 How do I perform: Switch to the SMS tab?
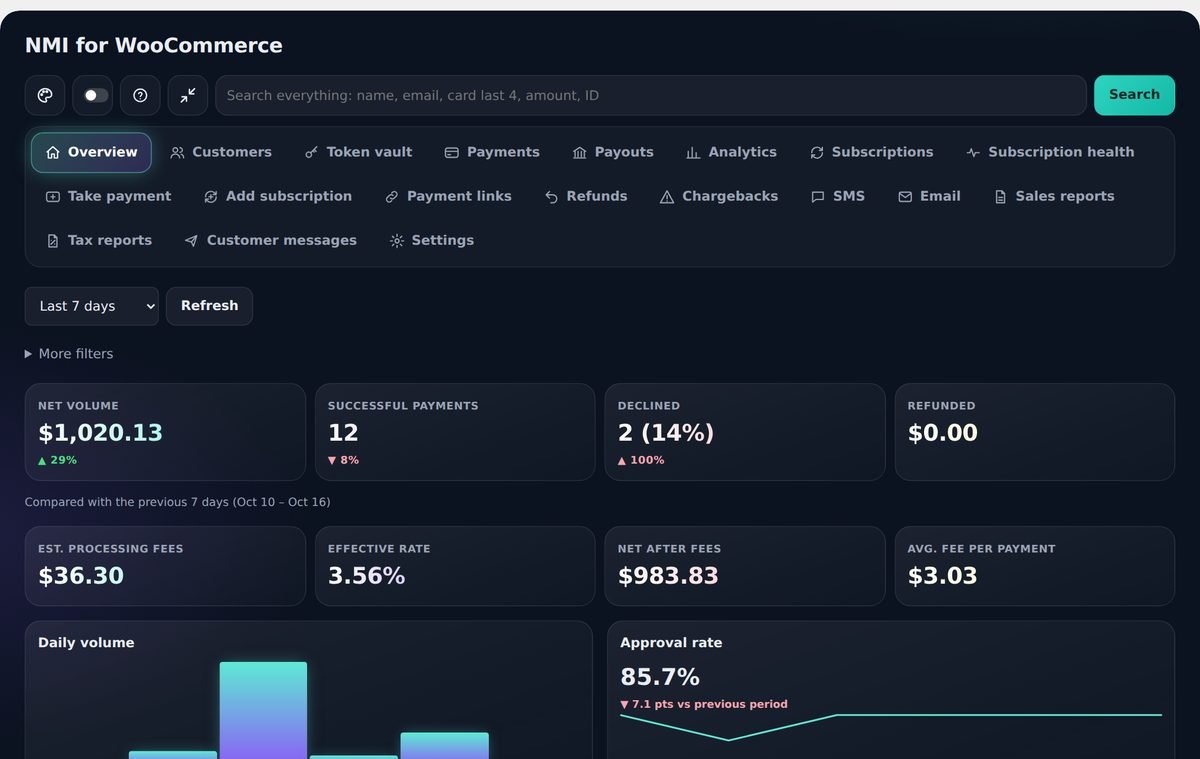coord(838,197)
